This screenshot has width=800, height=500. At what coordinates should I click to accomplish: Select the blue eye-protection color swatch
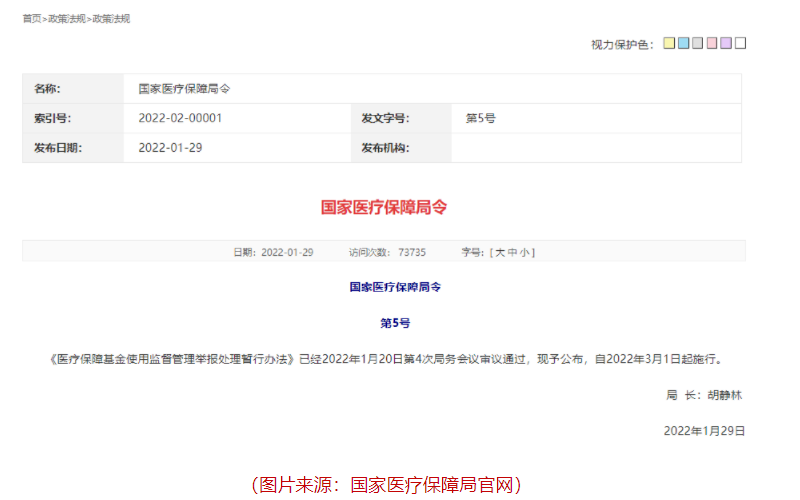pyautogui.click(x=683, y=43)
